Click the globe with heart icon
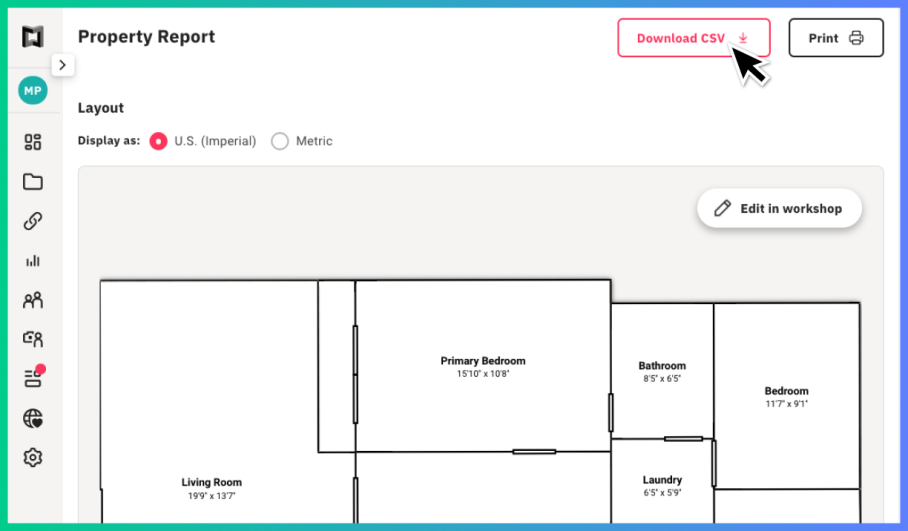Viewport: 908px width, 531px height. [33, 418]
